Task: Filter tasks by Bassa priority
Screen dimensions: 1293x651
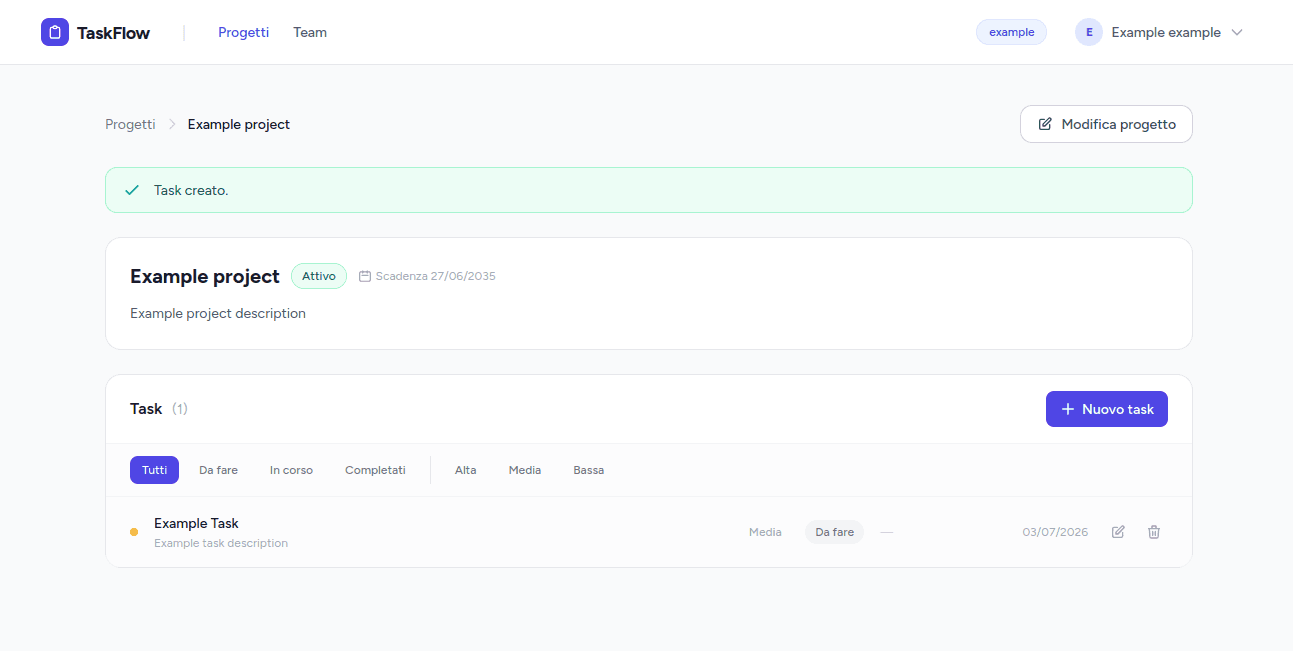Action: [x=589, y=470]
